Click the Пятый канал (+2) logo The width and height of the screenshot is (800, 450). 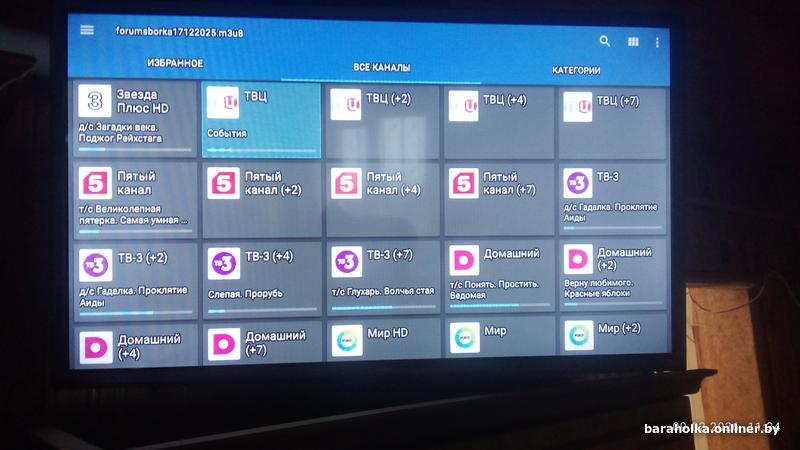tap(223, 183)
